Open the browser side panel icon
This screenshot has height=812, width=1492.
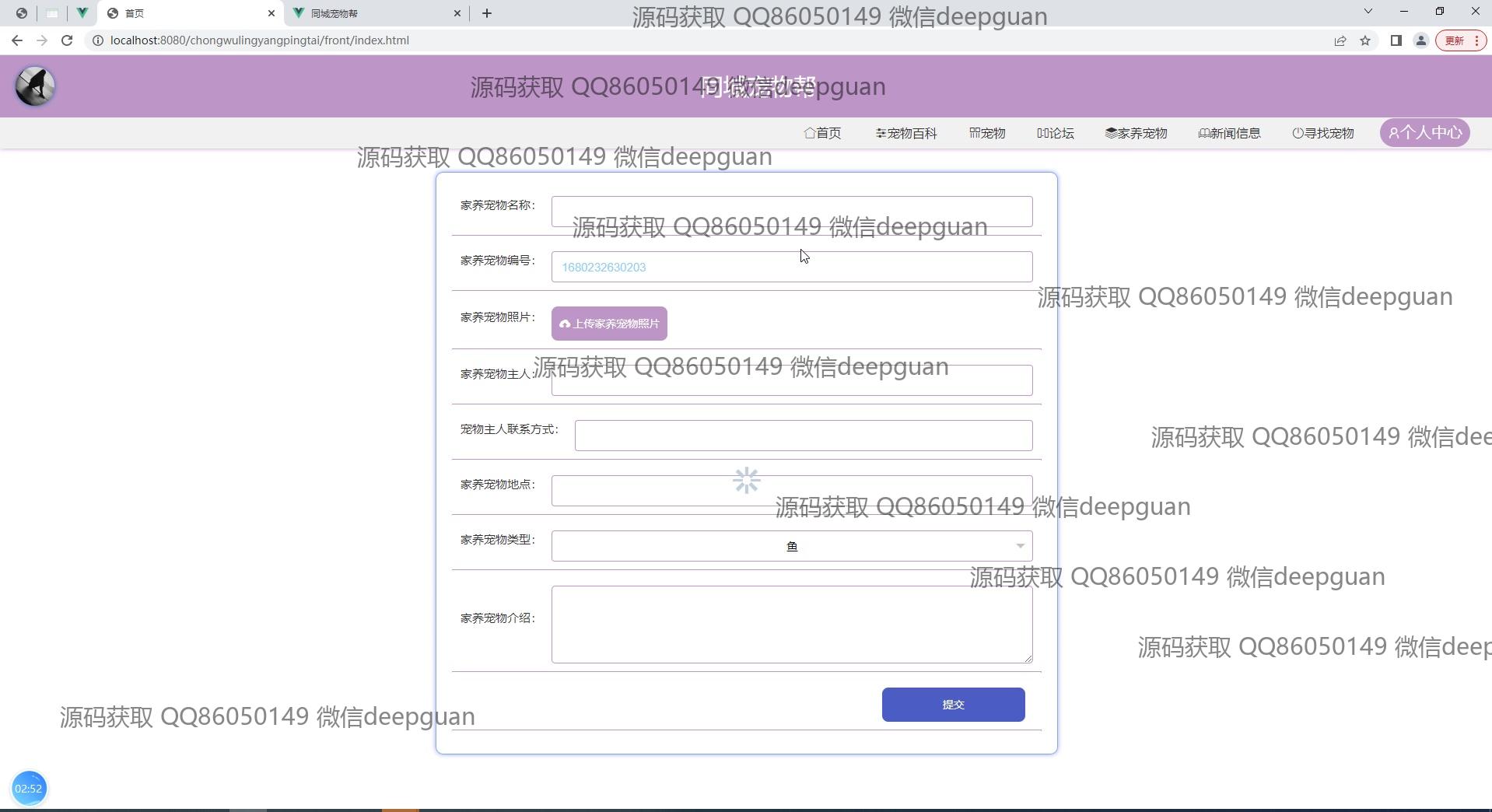(1396, 40)
